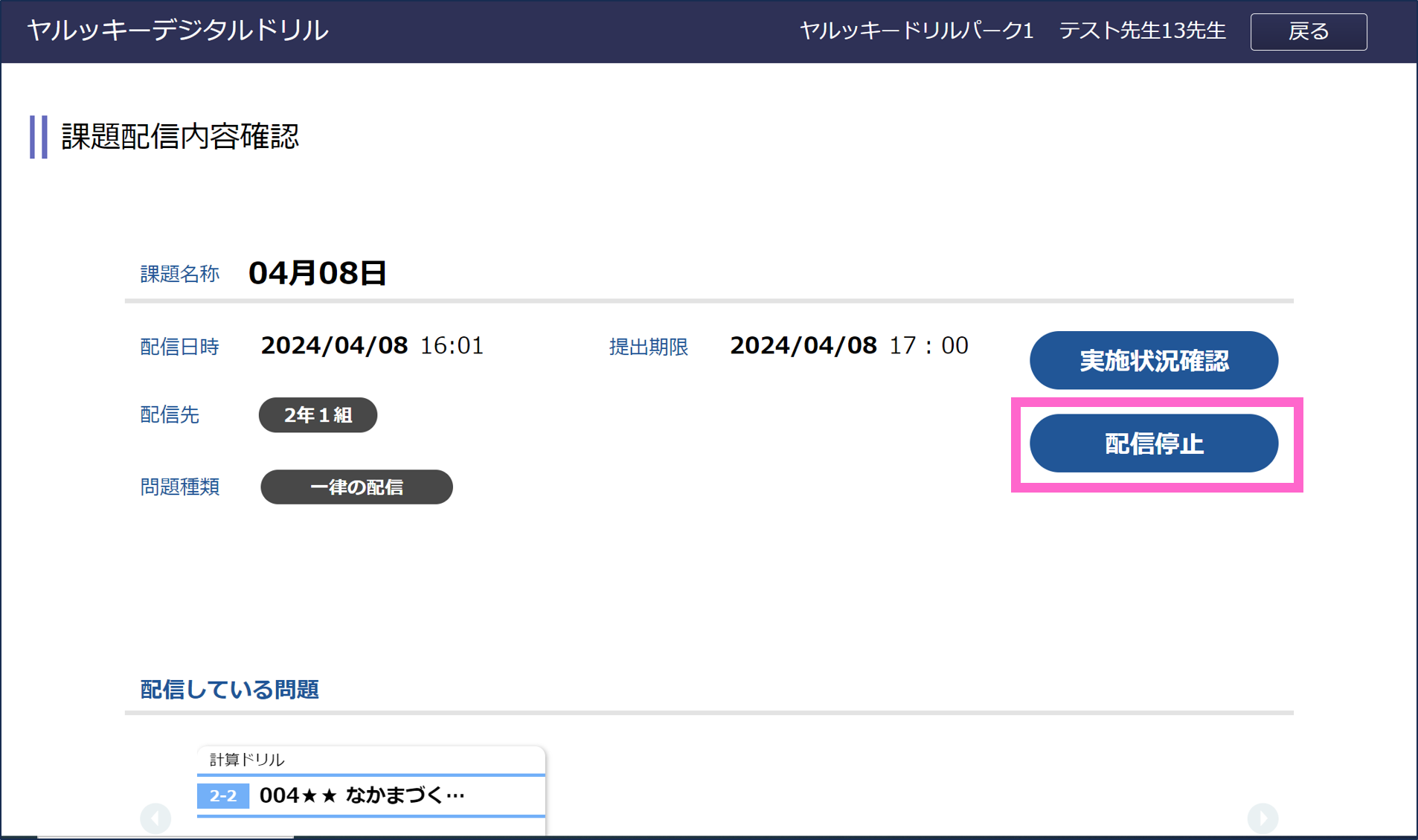Click the 配信している問題 section heading
Image resolution: width=1418 pixels, height=840 pixels.
click(x=229, y=690)
